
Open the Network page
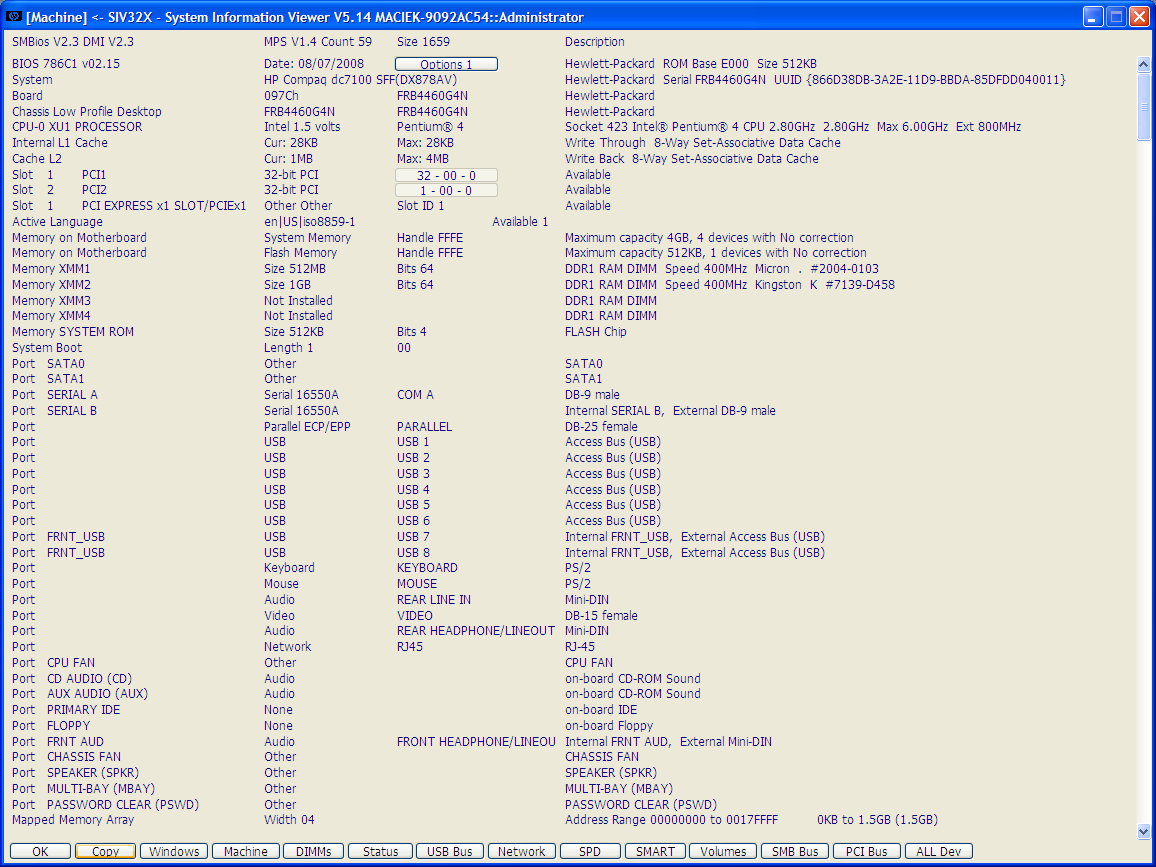[521, 852]
